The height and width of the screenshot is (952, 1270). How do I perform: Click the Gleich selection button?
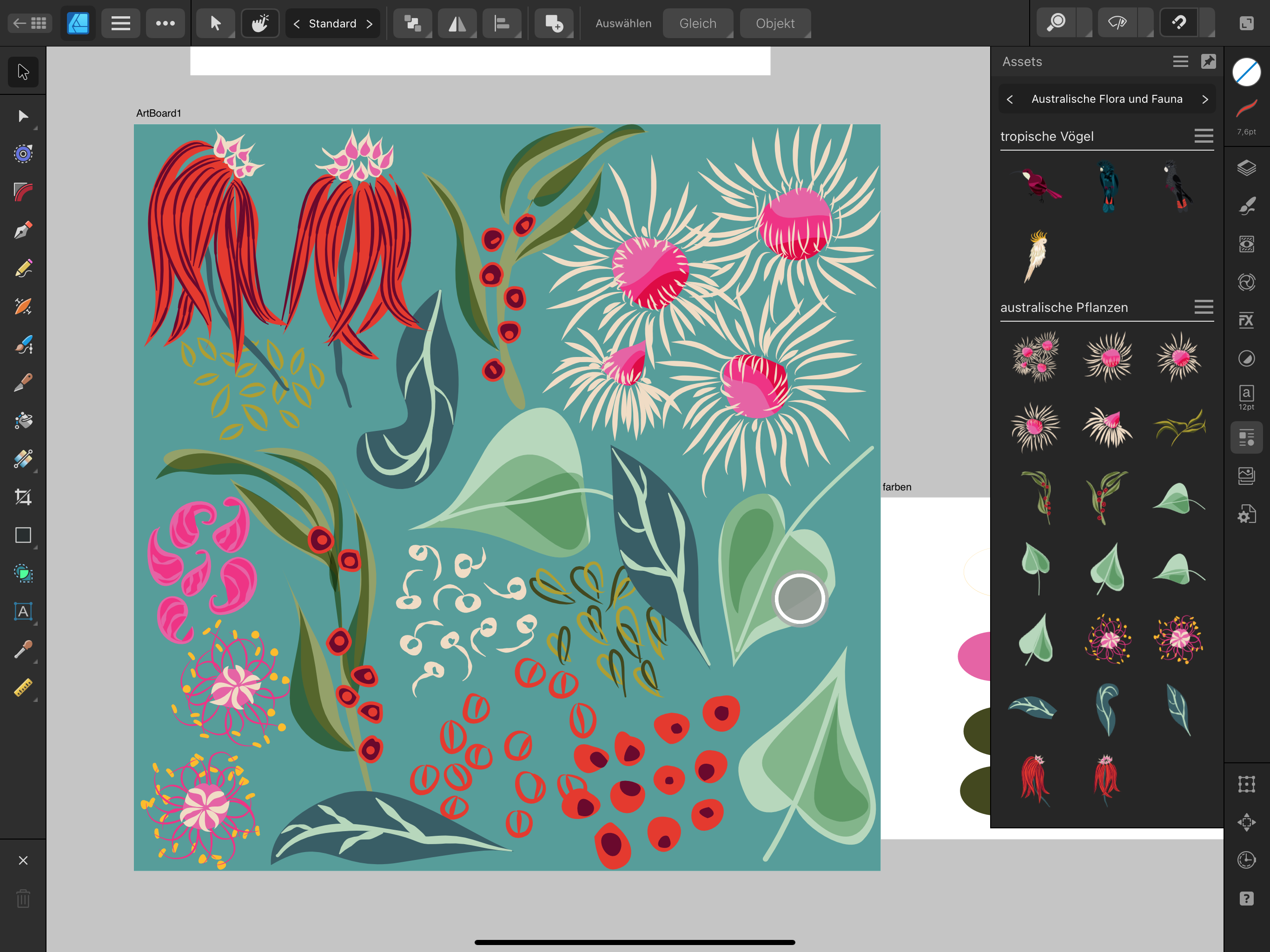click(698, 24)
